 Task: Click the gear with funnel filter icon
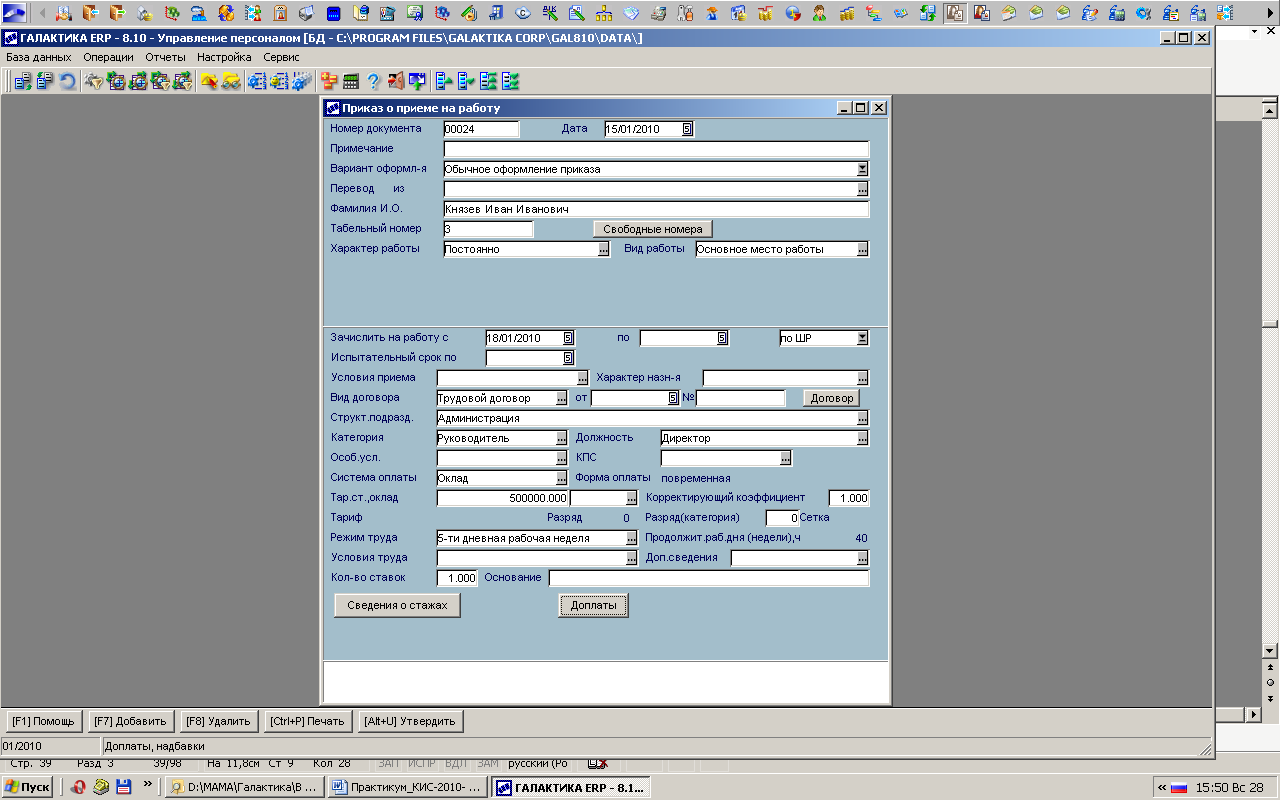coord(93,82)
